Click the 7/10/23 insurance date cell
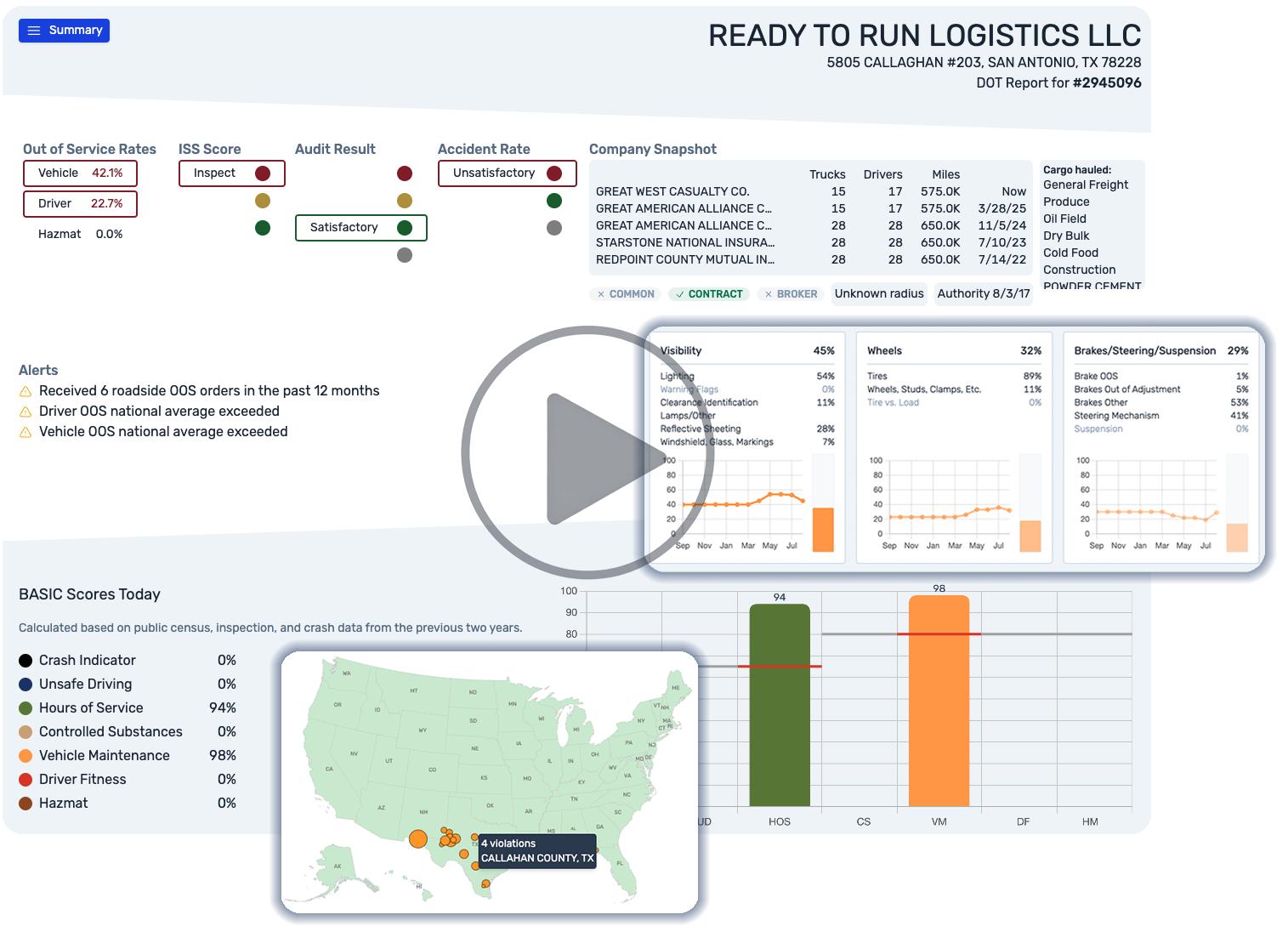The width and height of the screenshot is (1288, 943). [1002, 243]
